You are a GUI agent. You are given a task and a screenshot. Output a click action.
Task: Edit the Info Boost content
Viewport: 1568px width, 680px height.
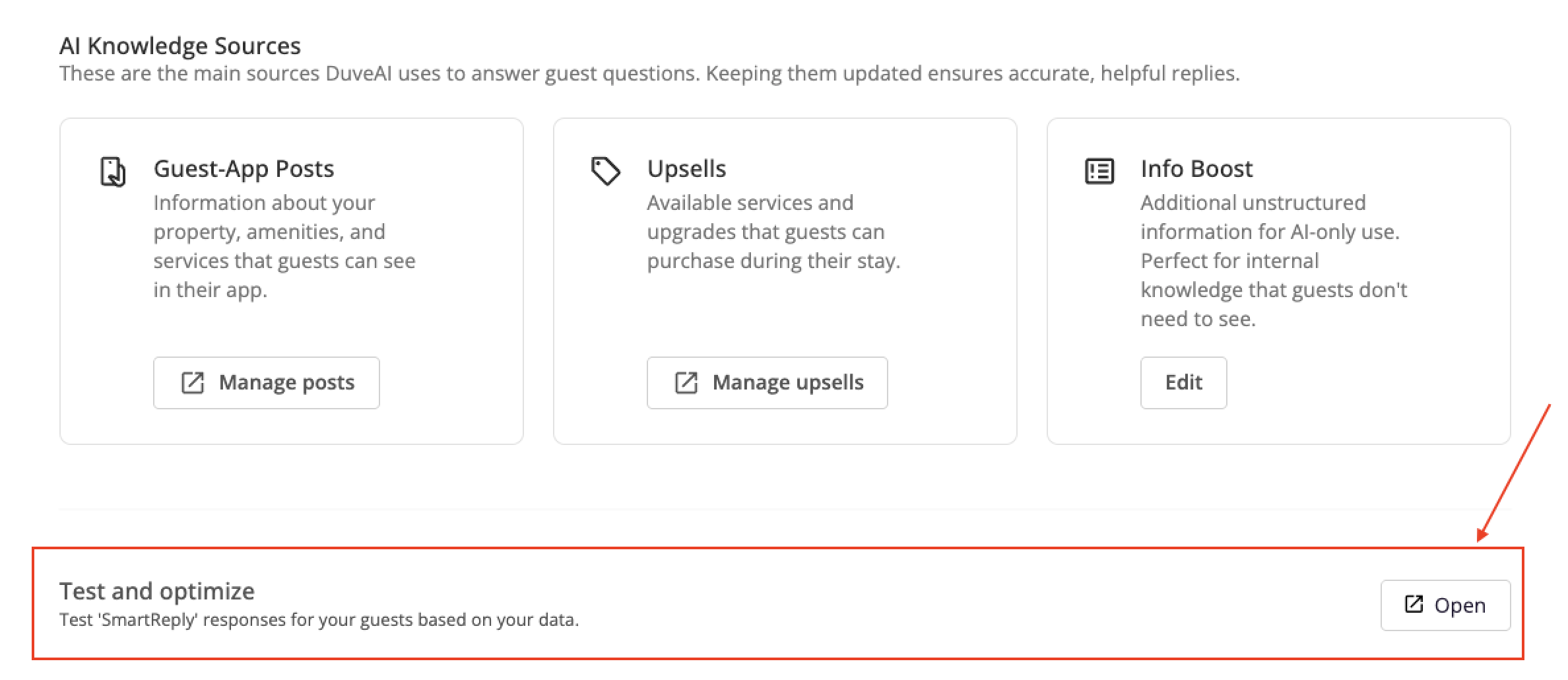point(1183,383)
